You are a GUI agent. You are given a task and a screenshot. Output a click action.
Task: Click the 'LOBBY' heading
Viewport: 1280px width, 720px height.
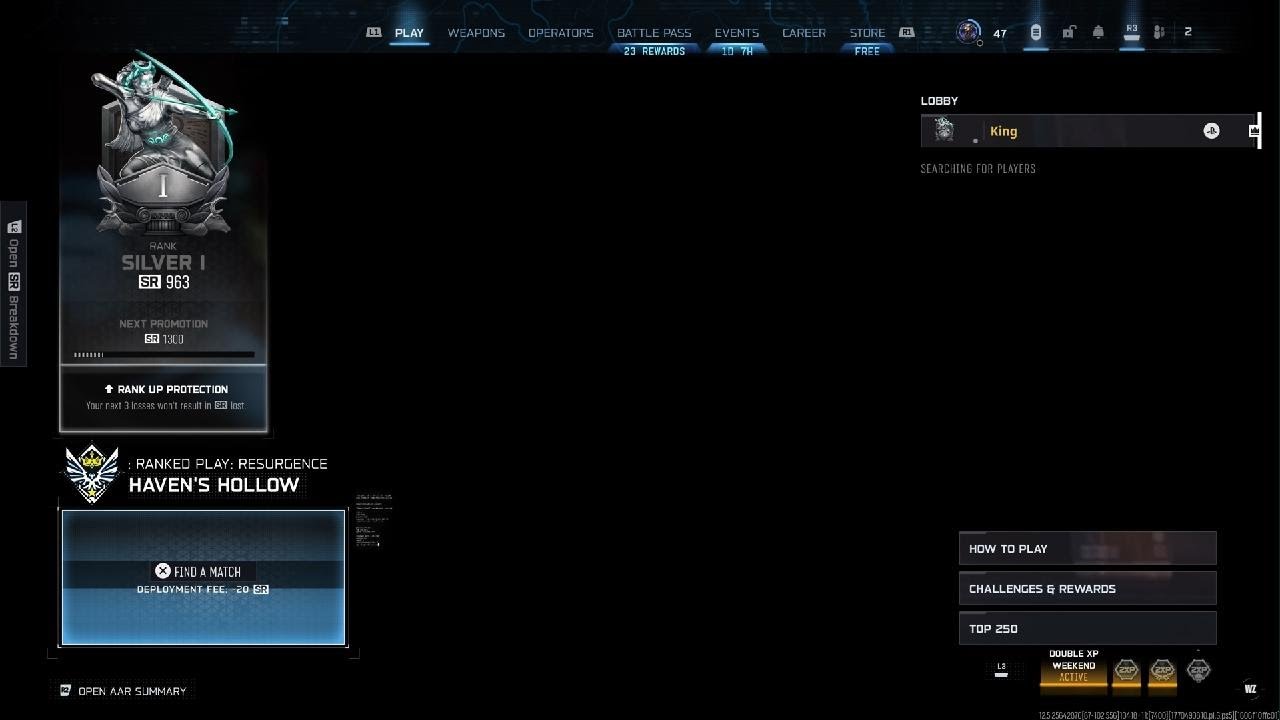pos(939,101)
